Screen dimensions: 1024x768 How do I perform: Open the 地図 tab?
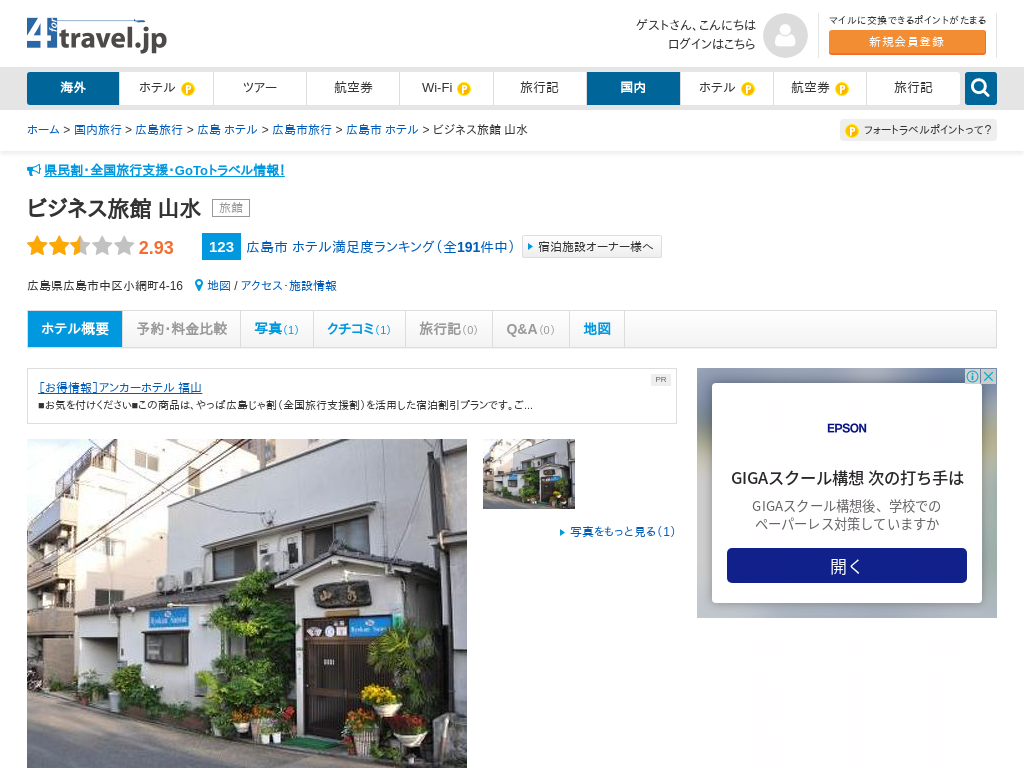coord(597,329)
